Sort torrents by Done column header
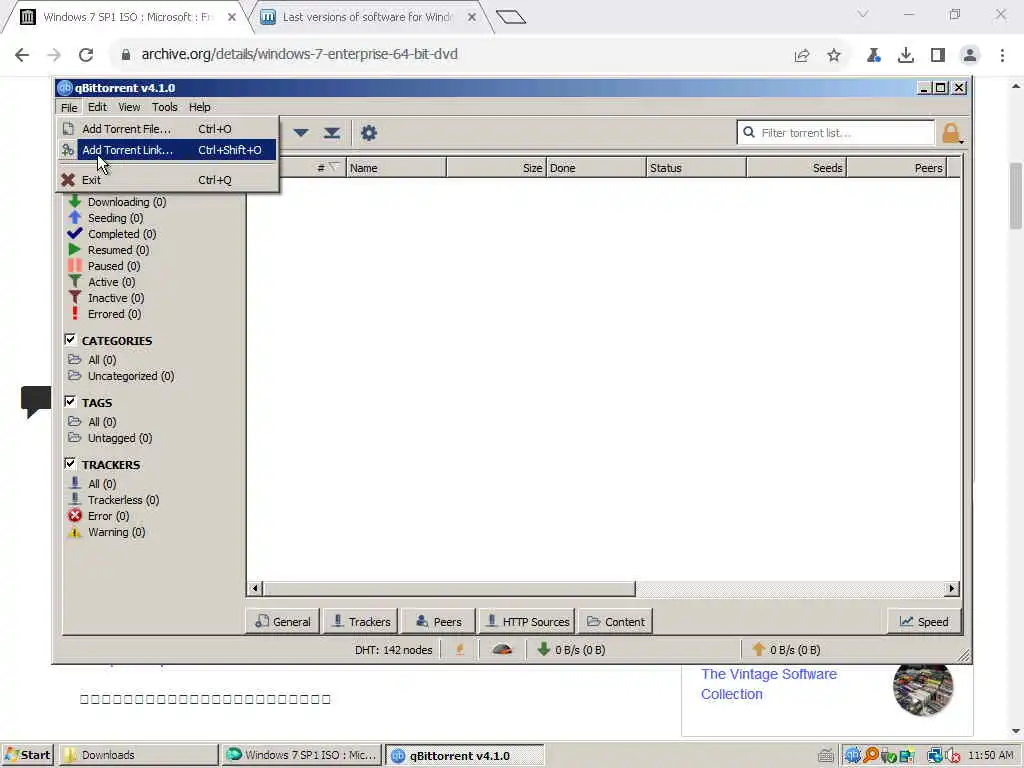Screen dimensions: 1024x768 [596, 168]
